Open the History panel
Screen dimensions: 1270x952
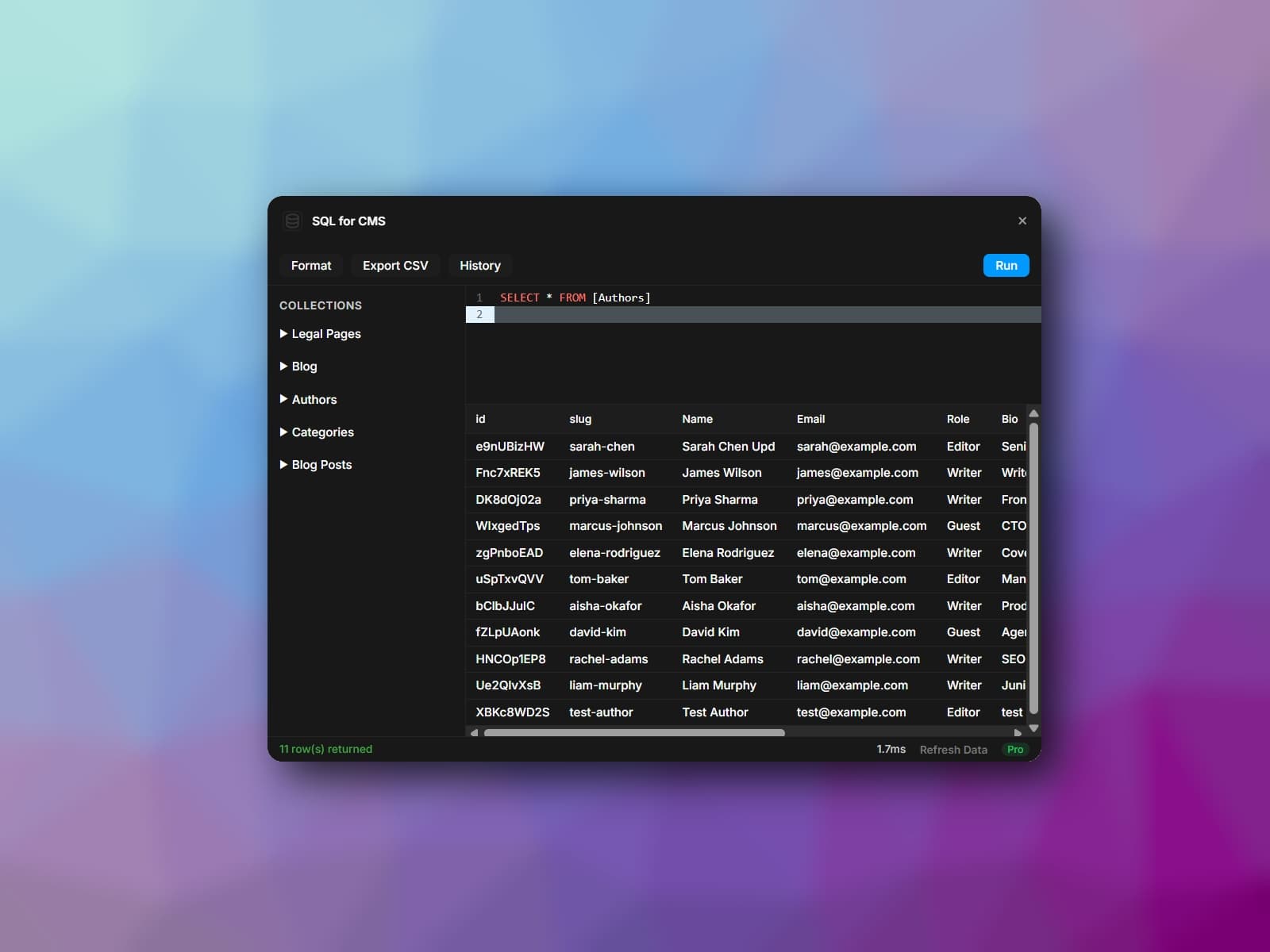click(479, 265)
